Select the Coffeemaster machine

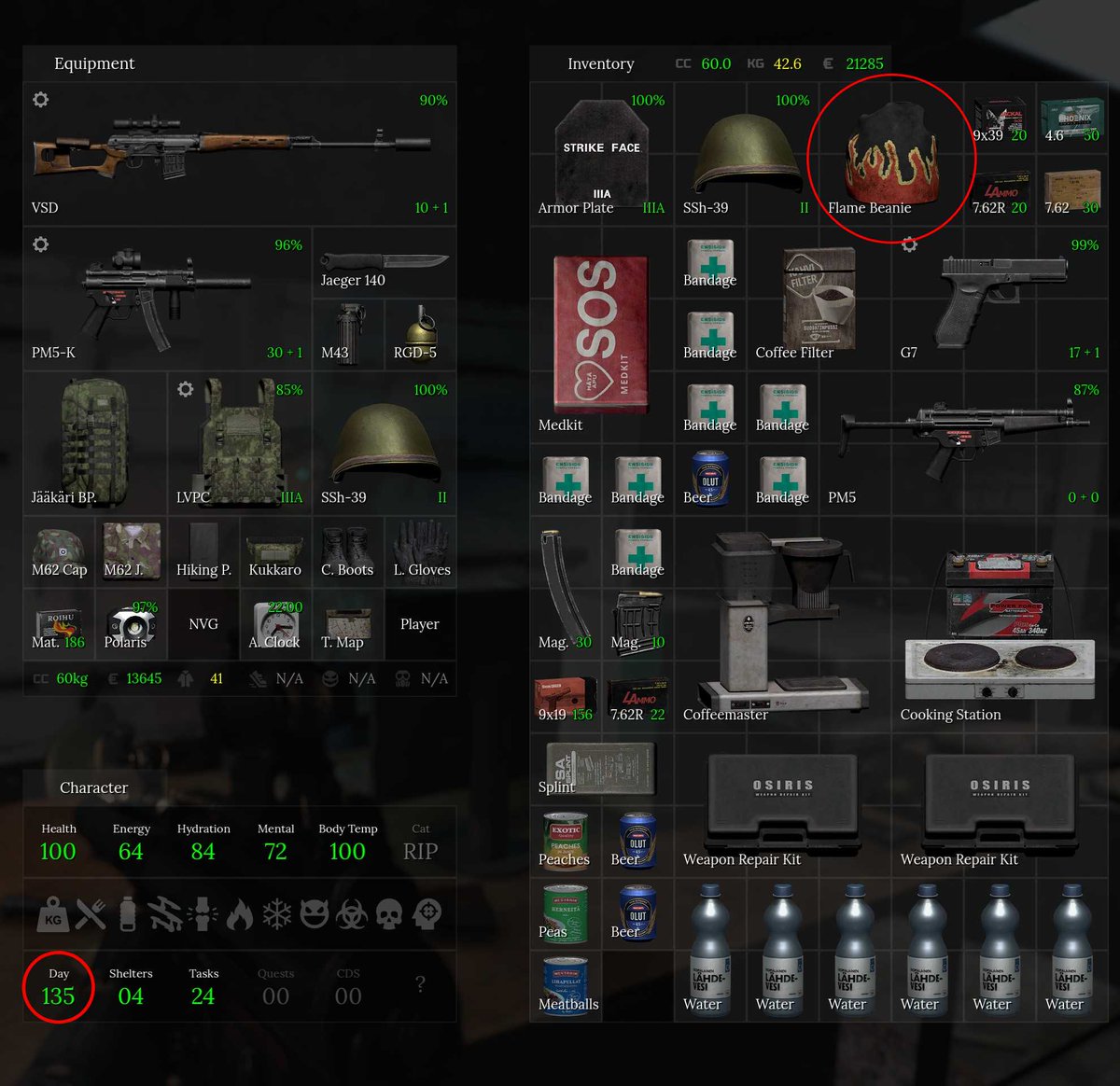782,624
